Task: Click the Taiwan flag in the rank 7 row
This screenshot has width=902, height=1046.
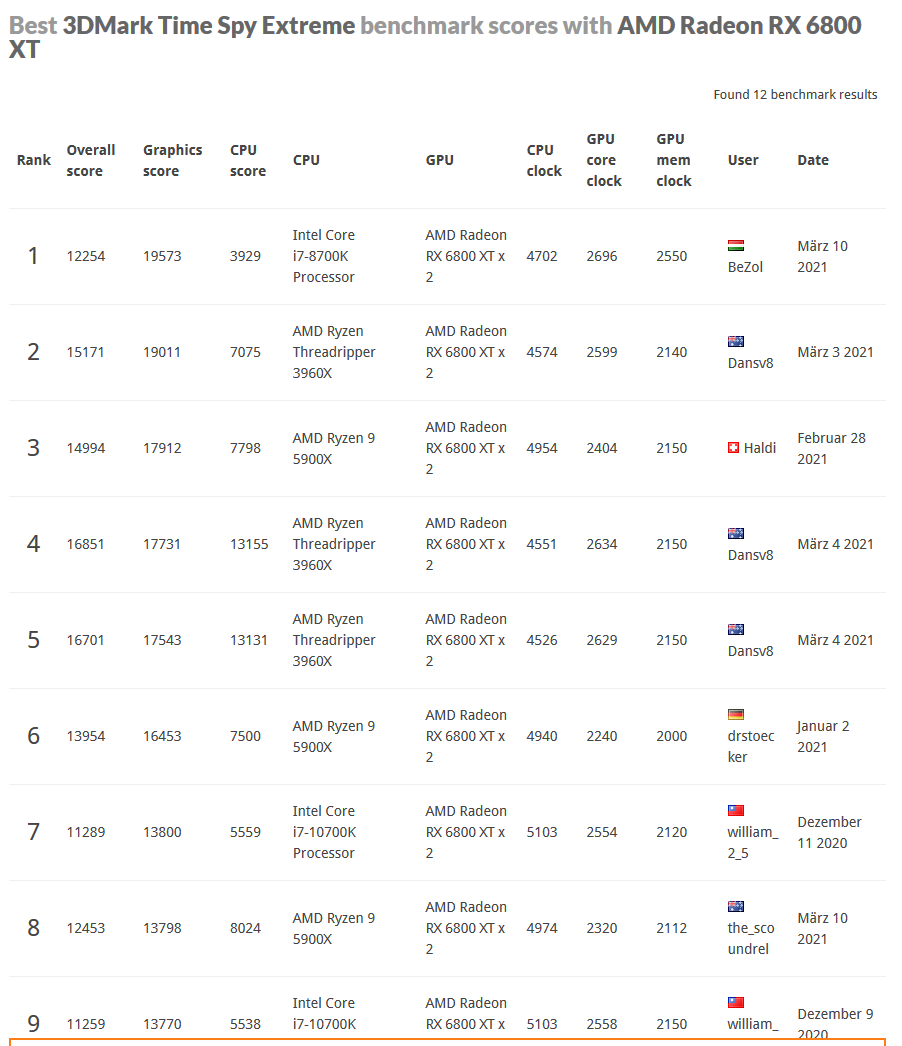Action: [x=735, y=811]
